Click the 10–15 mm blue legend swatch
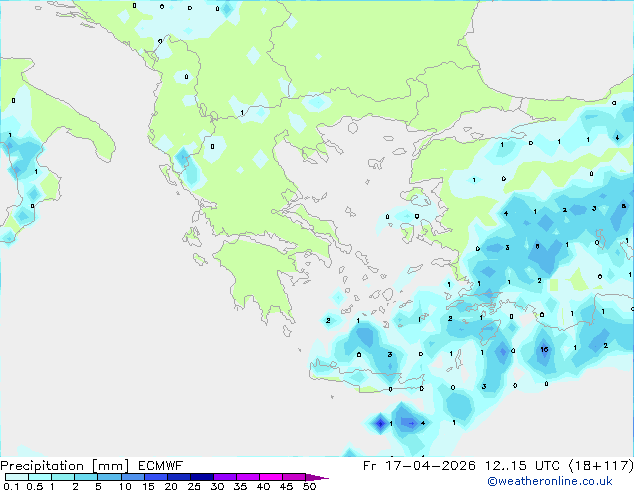This screenshot has height=490, width=634. (132, 477)
